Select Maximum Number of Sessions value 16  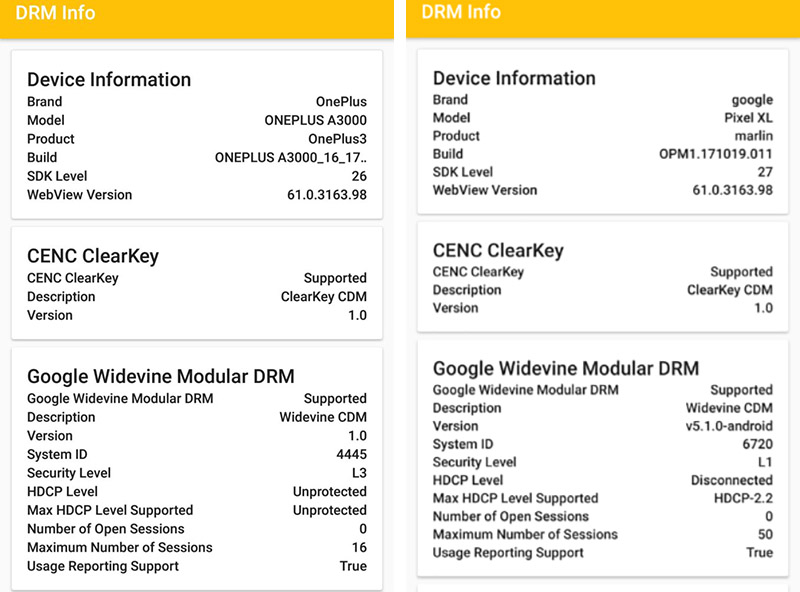pos(359,548)
